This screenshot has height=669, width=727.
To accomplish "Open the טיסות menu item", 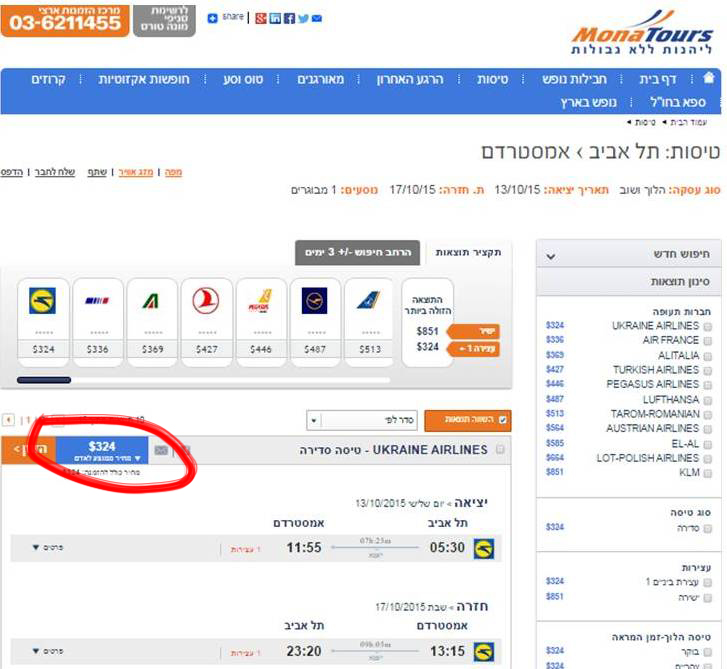I will pyautogui.click(x=493, y=79).
